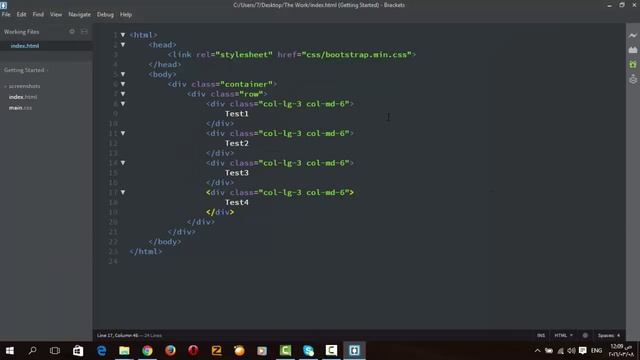The height and width of the screenshot is (360, 640).
Task: Open the Debug menu
Action: [105, 14]
